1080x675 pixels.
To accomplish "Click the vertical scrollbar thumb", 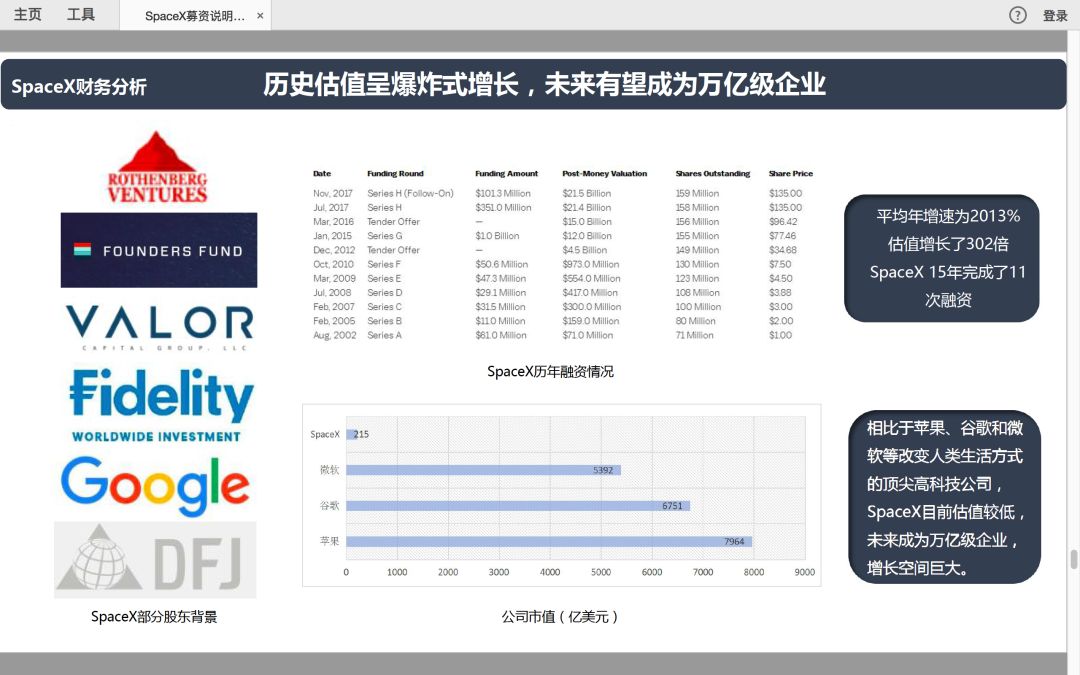I will point(1073,559).
